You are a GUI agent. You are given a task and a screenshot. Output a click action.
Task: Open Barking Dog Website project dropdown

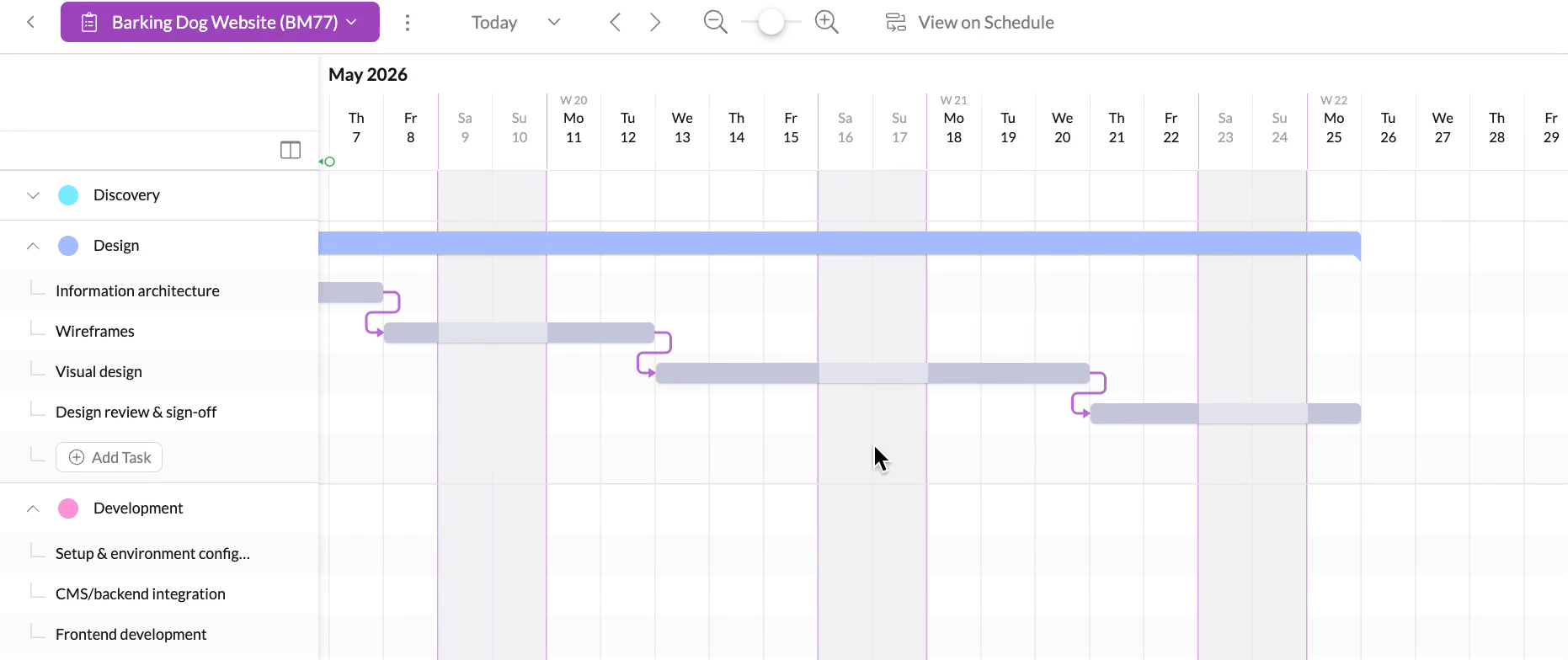pyautogui.click(x=220, y=22)
